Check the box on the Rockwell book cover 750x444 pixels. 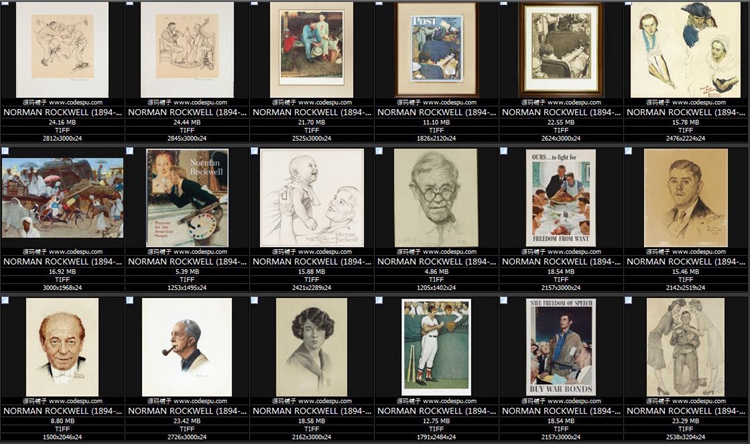pos(130,151)
